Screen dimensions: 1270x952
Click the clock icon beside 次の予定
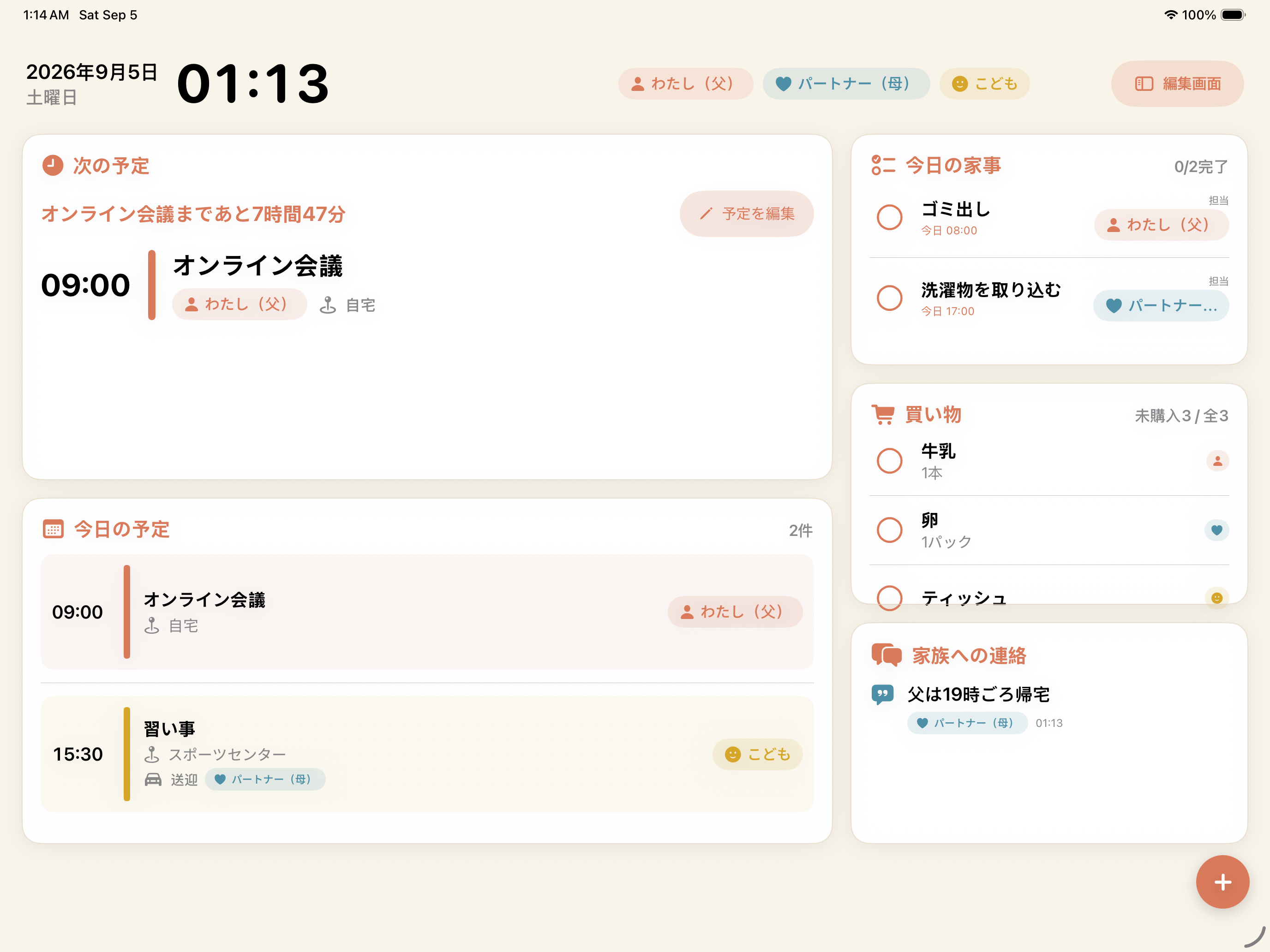point(53,165)
